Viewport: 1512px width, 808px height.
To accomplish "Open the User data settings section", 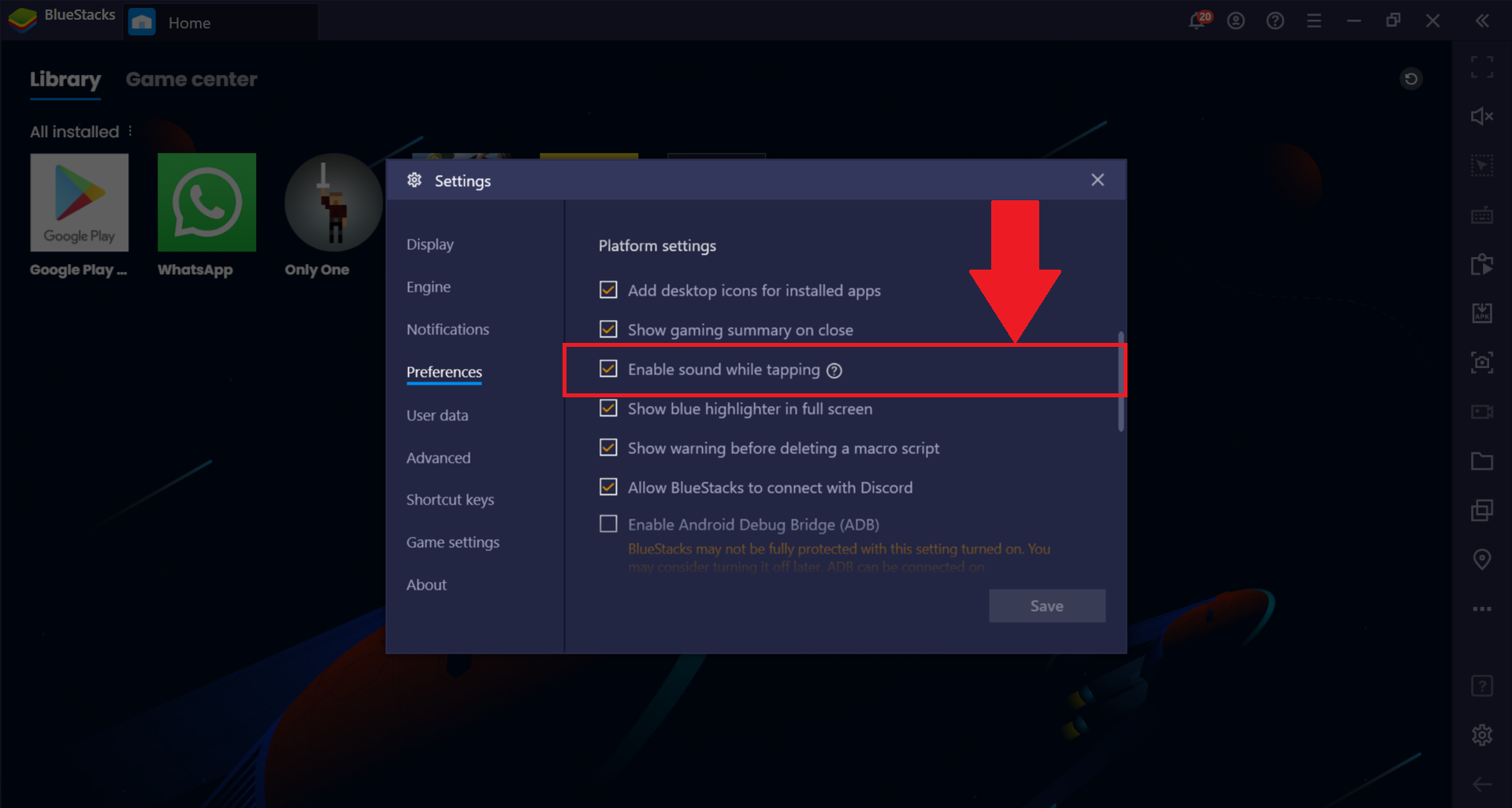I will (x=437, y=415).
